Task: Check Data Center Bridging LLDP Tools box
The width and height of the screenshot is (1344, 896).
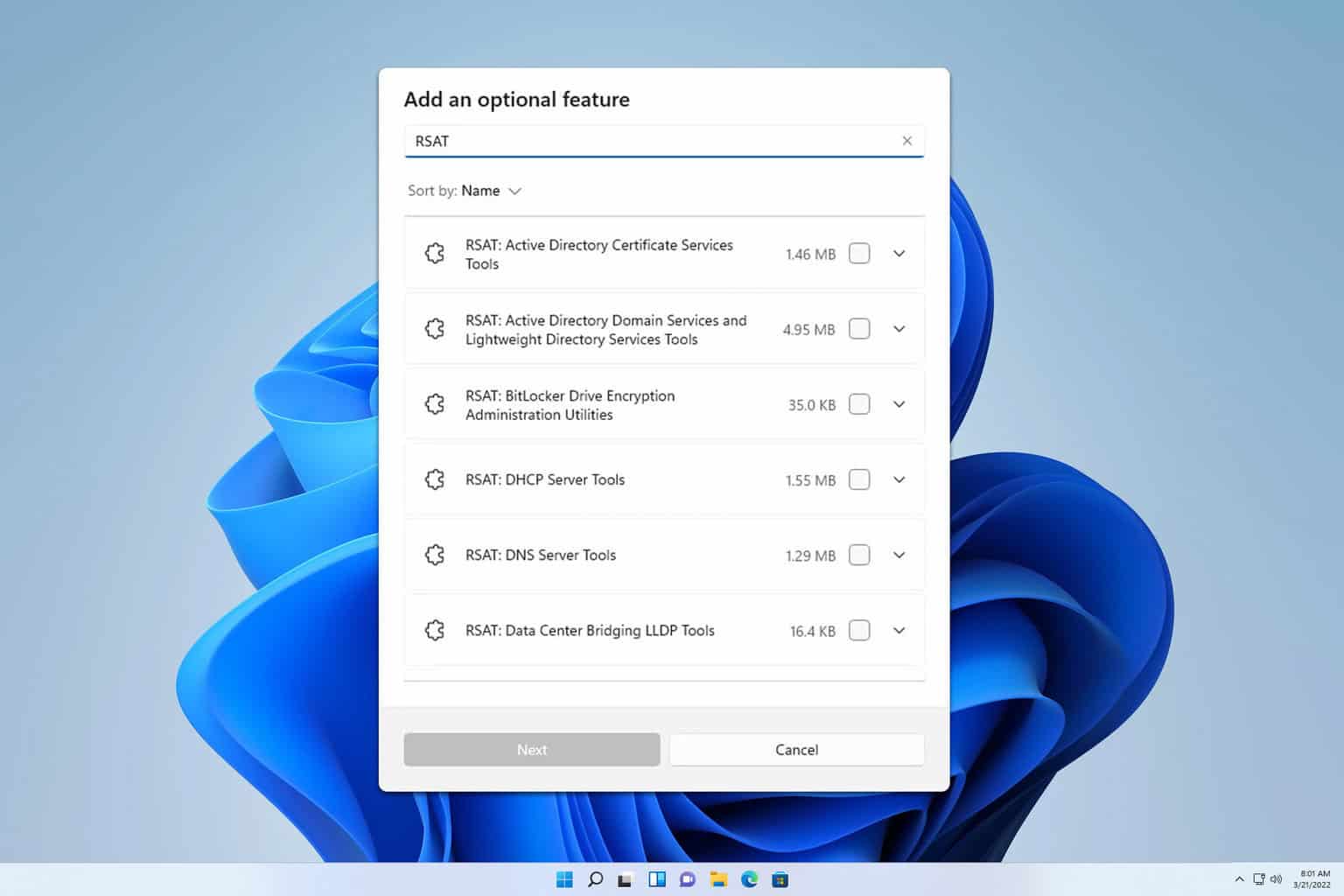Action: pyautogui.click(x=859, y=630)
